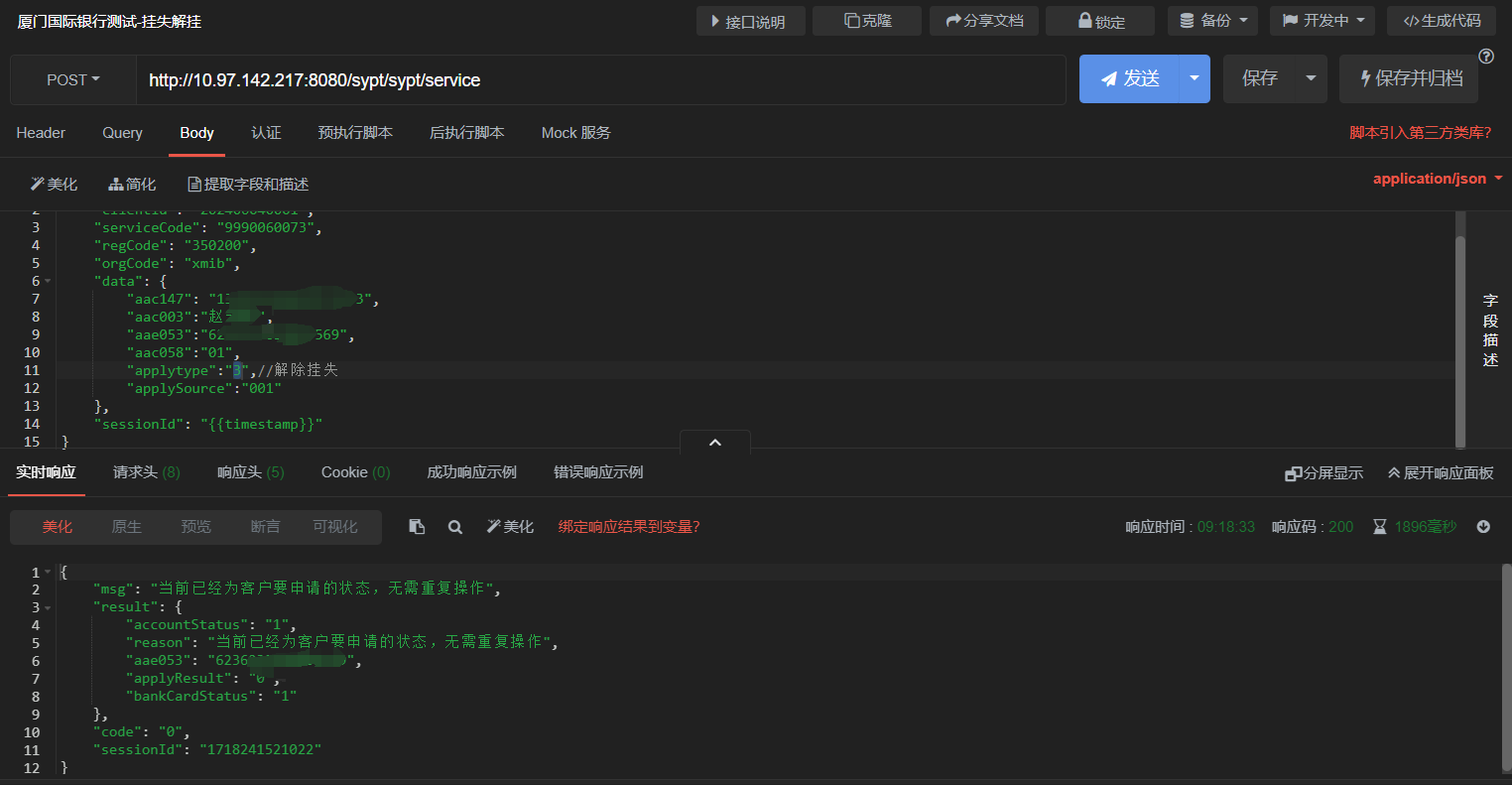The height and width of the screenshot is (785, 1512).
Task: Select the 可视化 visualization view
Action: (335, 527)
